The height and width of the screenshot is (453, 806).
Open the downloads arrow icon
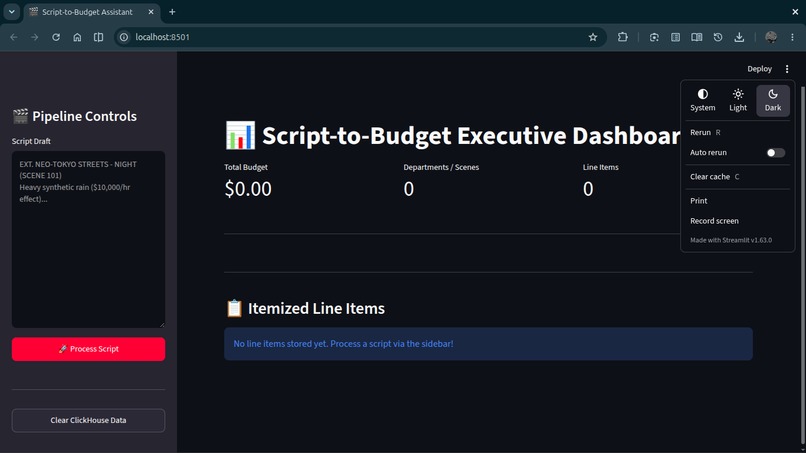coord(739,37)
